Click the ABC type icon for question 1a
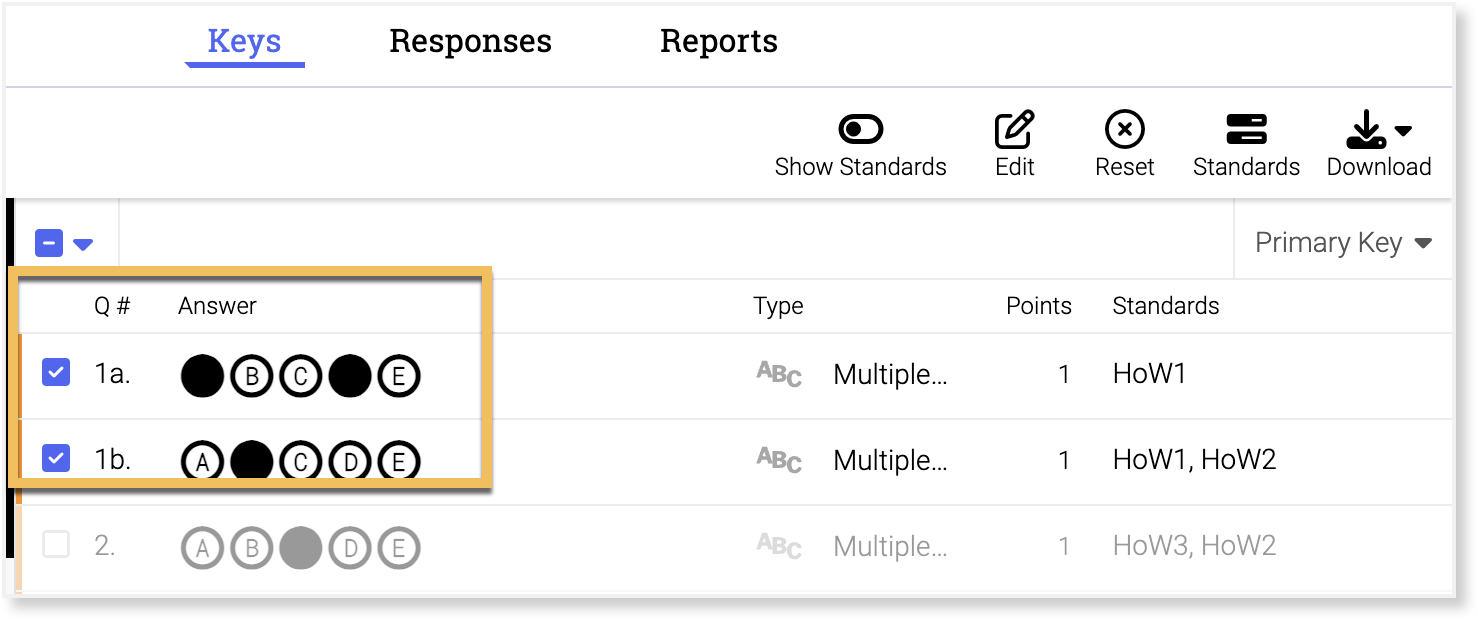 (779, 374)
